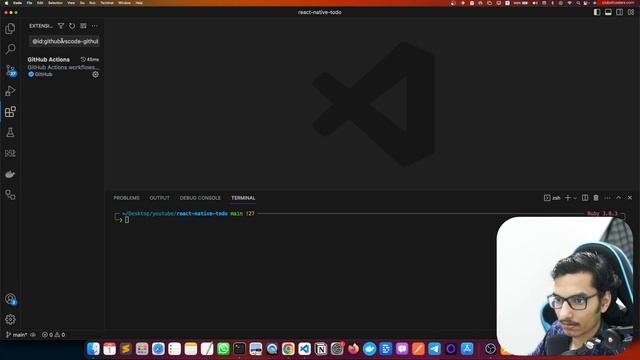Open Notion from the Dock

pyautogui.click(x=321, y=349)
